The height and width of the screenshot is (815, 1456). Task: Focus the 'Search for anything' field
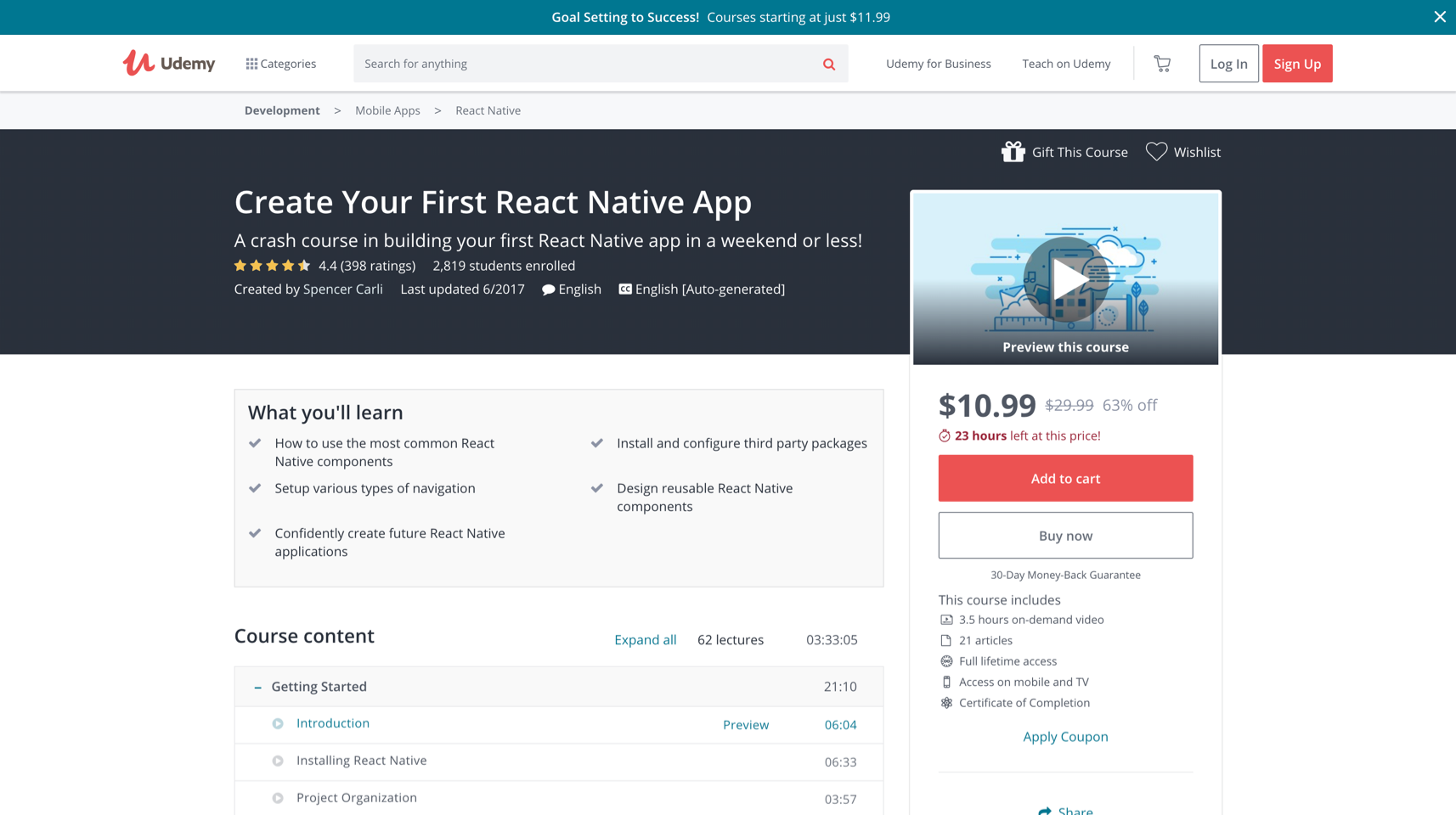pyautogui.click(x=586, y=64)
